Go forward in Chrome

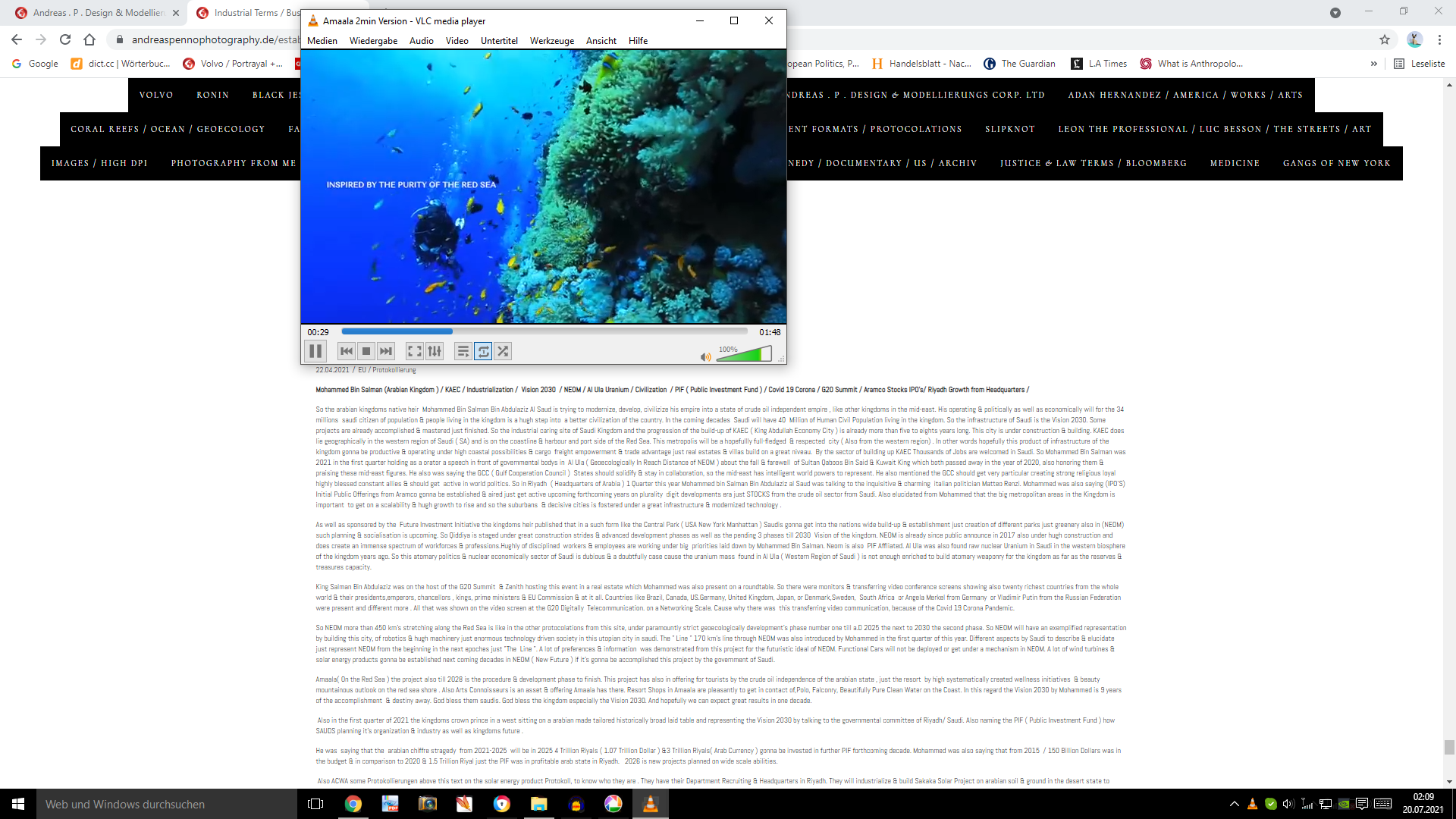coord(41,39)
